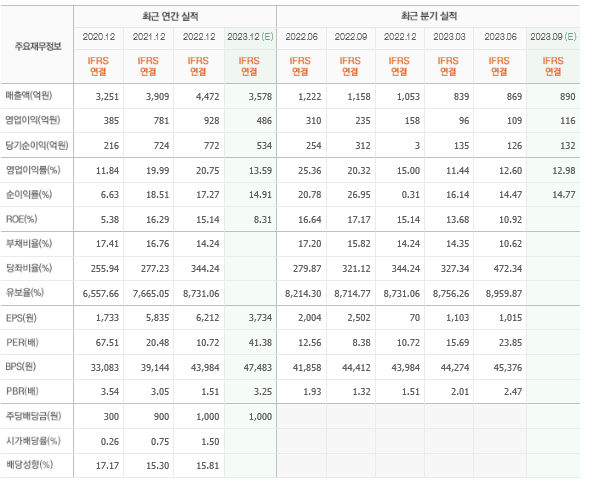Click the 928 operating profit value
The width and height of the screenshot is (595, 483).
pyautogui.click(x=211, y=121)
